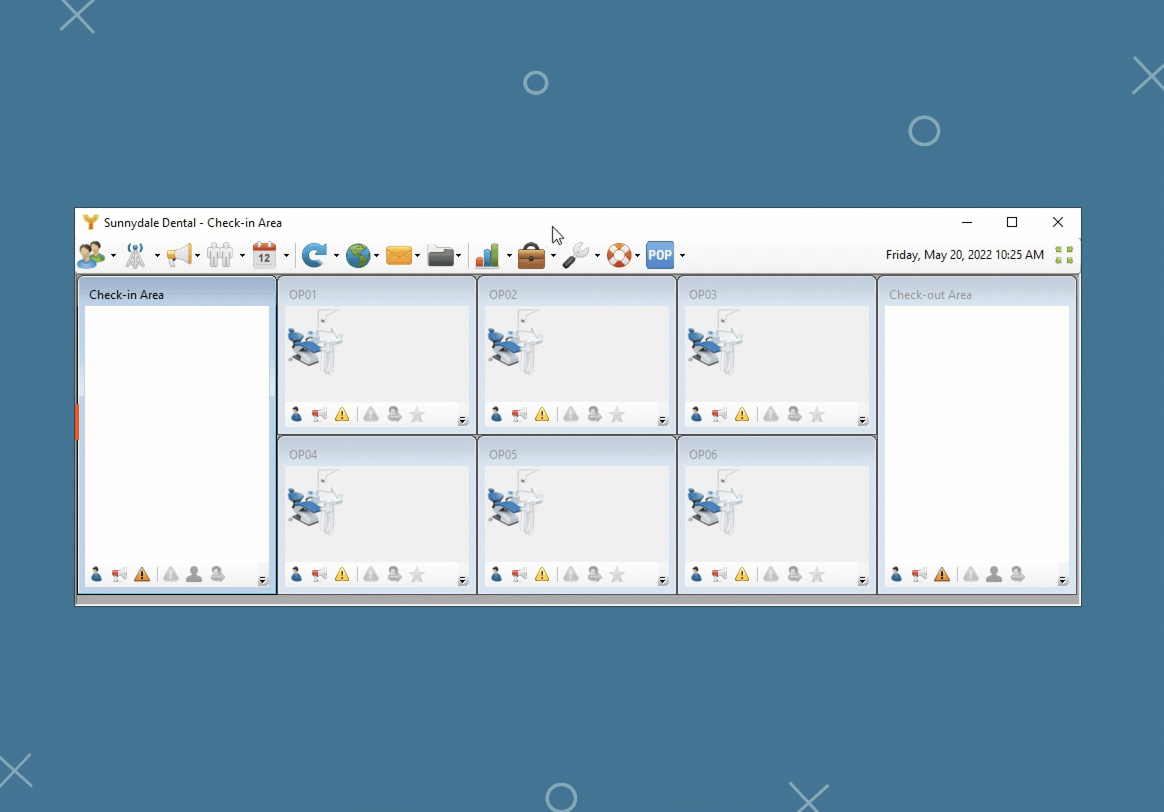The image size is (1164, 812).
Task: Select the OP05 panel header
Action: click(577, 454)
